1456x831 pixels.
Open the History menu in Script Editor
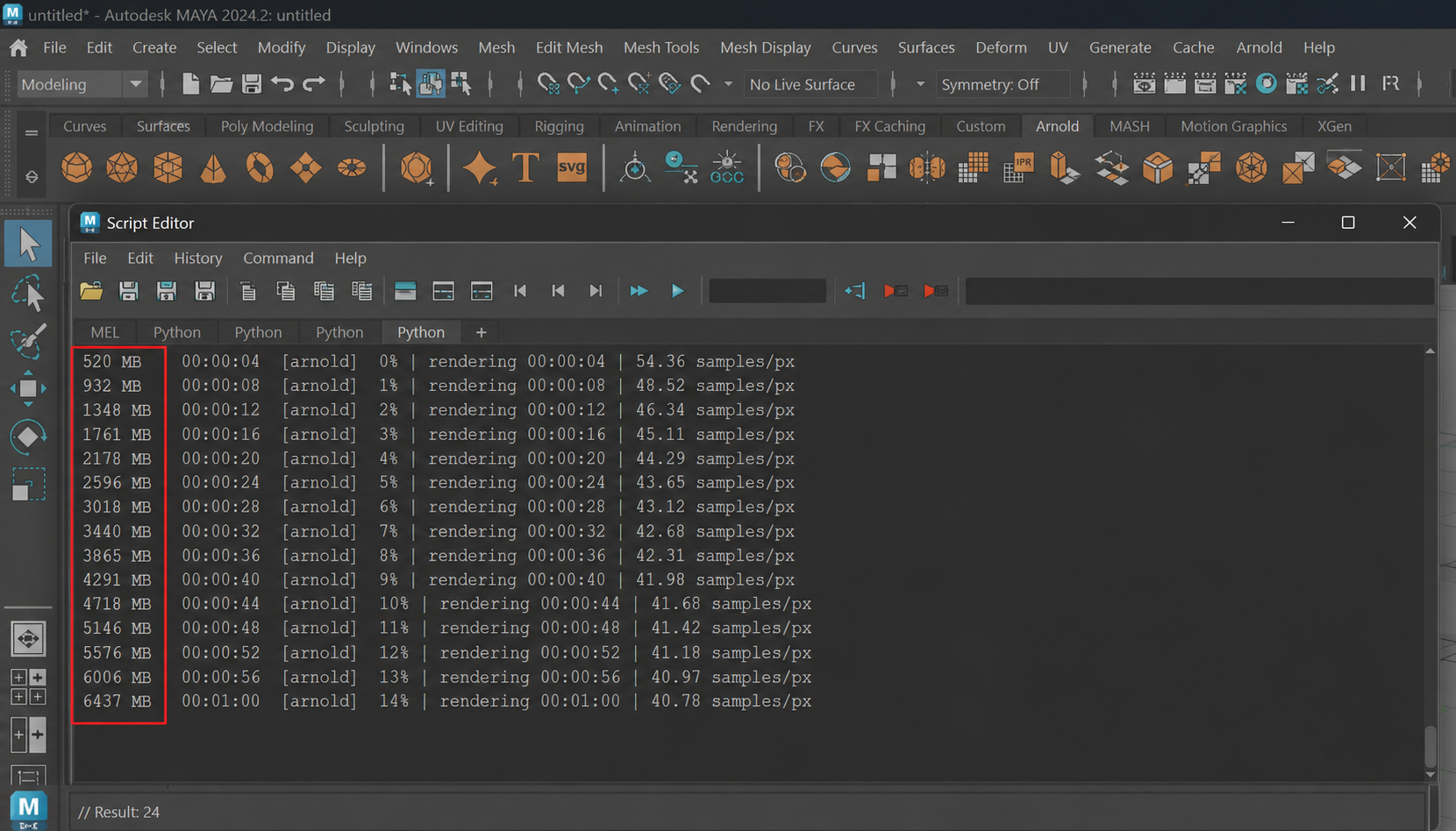(x=198, y=258)
